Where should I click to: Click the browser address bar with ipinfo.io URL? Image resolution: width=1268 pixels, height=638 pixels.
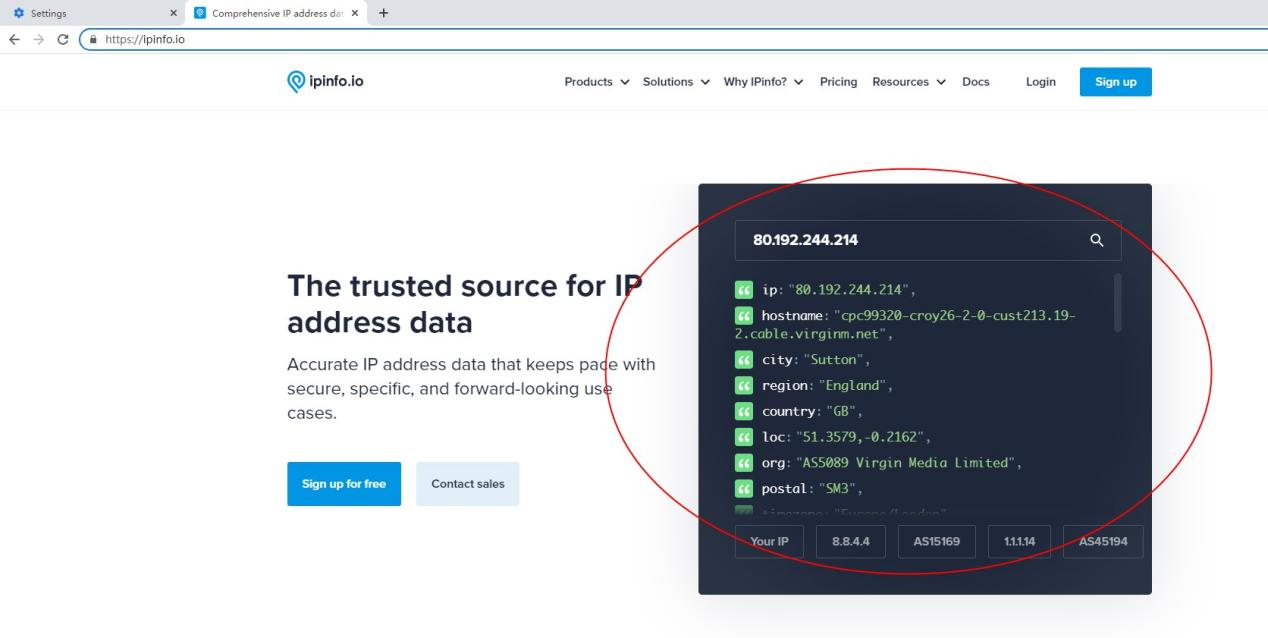[675, 40]
